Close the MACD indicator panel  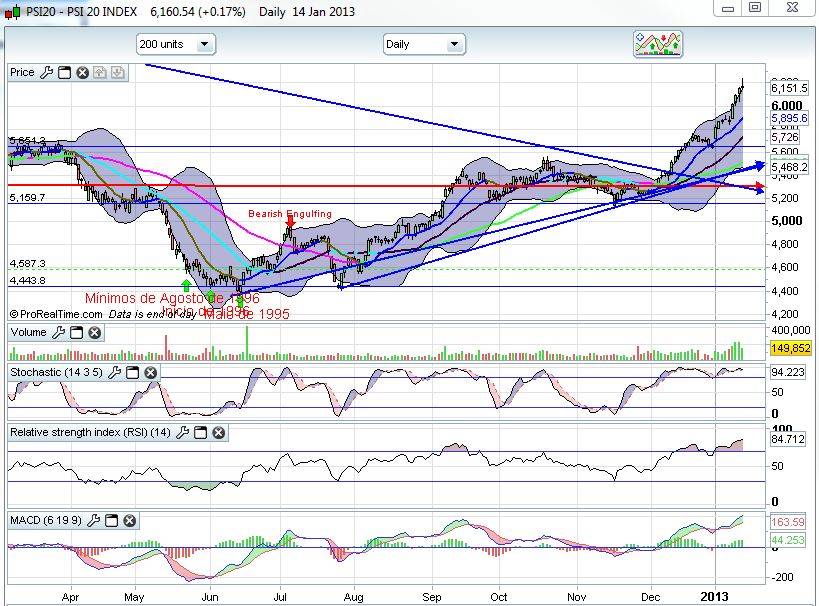130,520
